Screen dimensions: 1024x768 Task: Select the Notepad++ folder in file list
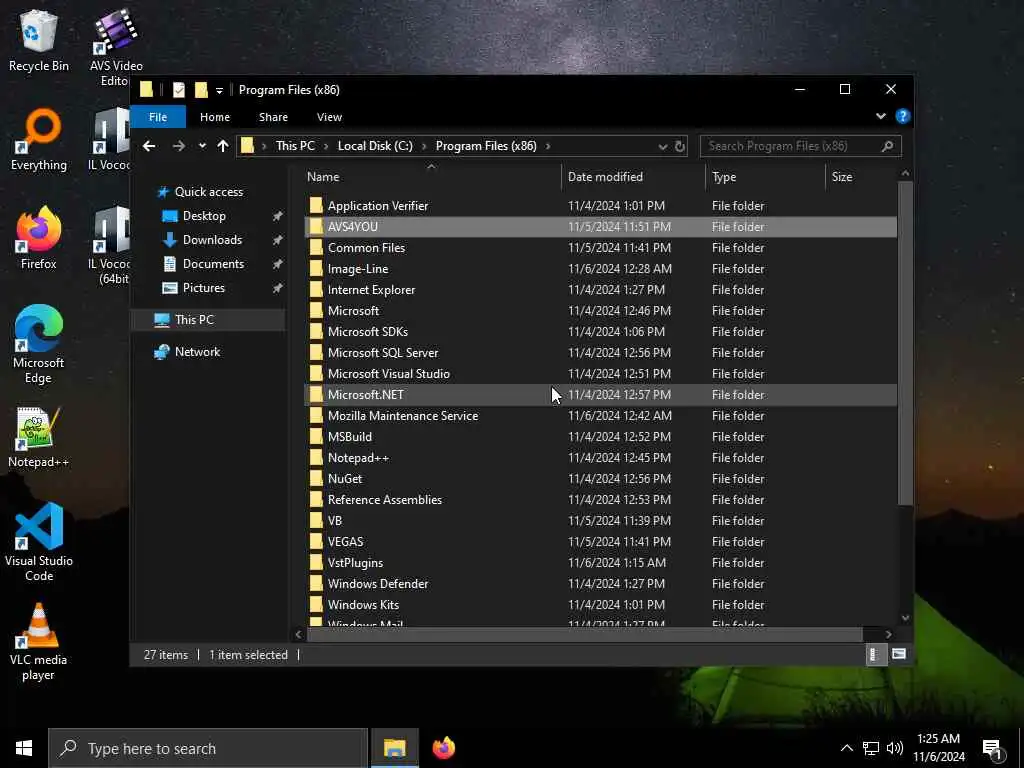600,458
